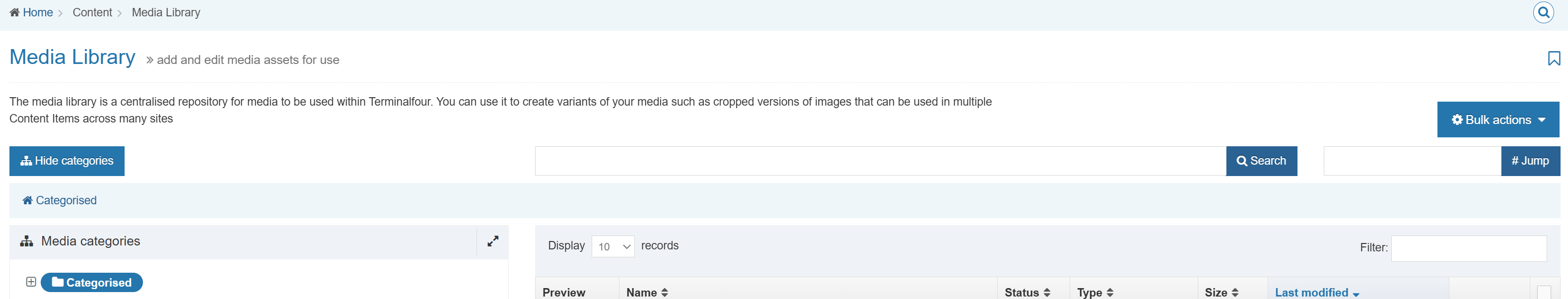Open the Content breadcrumb item
This screenshot has height=299, width=1568.
pyautogui.click(x=92, y=13)
